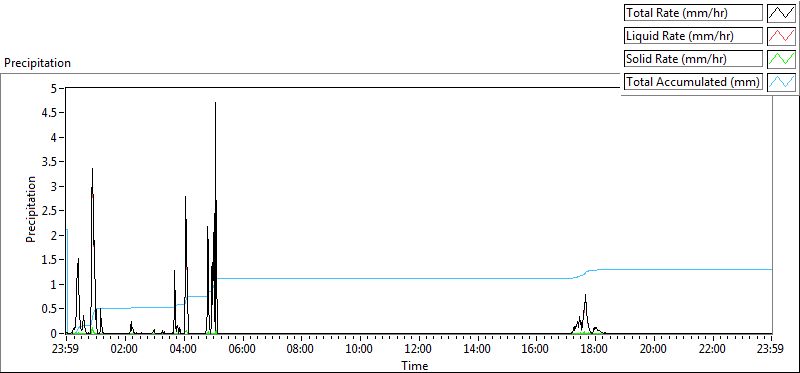800x373 pixels.
Task: Click the 18:00 time axis label
Action: (x=595, y=350)
